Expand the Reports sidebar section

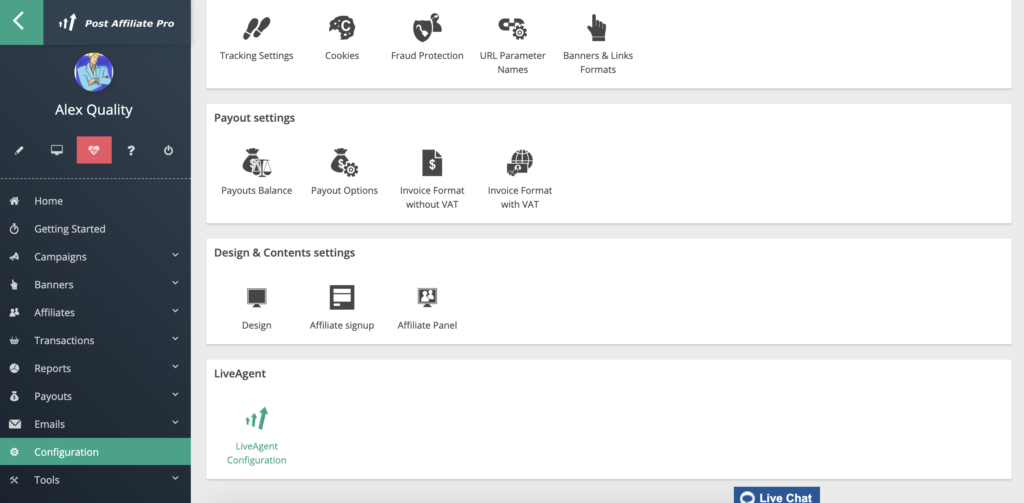(x=175, y=368)
